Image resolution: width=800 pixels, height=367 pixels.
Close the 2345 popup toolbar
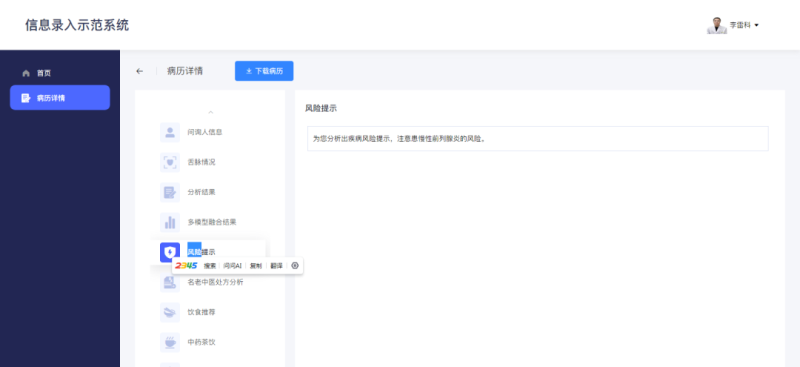pos(294,265)
